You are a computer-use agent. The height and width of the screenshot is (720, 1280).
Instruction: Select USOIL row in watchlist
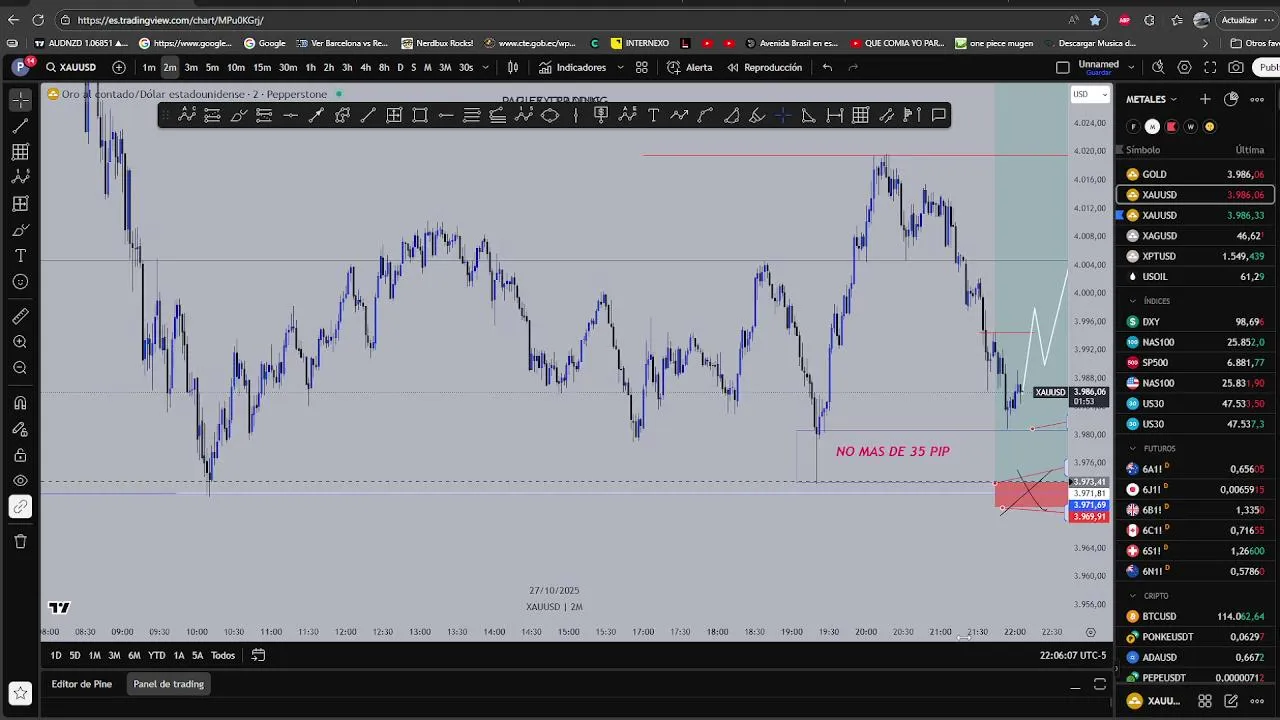(1195, 276)
